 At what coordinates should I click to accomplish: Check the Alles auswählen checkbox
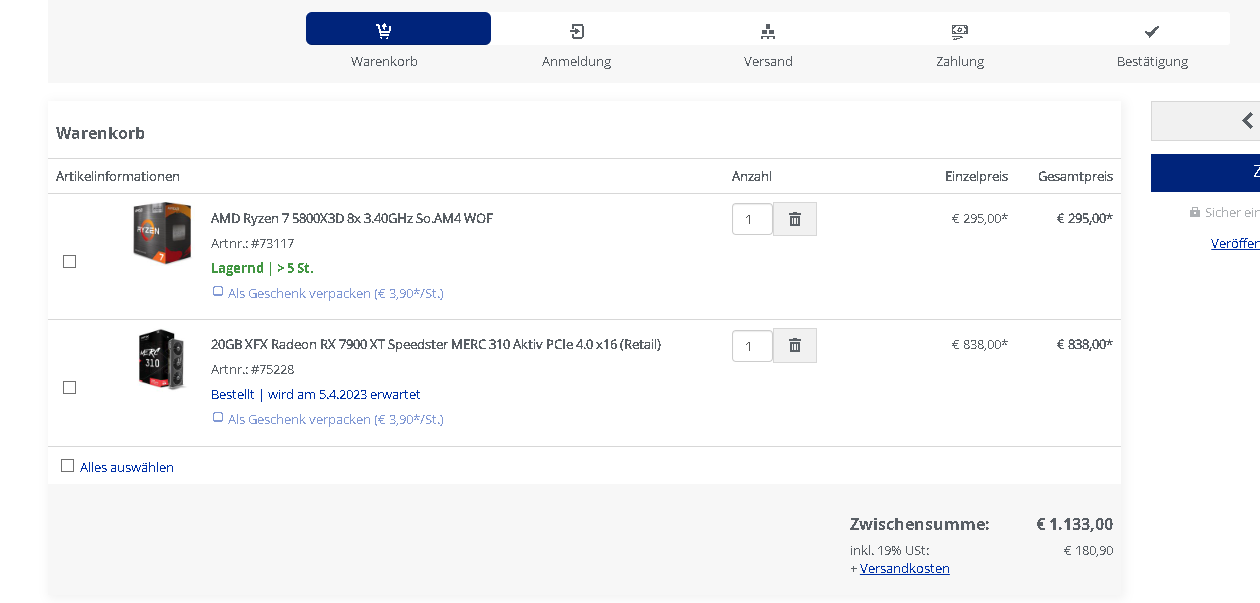coord(67,466)
